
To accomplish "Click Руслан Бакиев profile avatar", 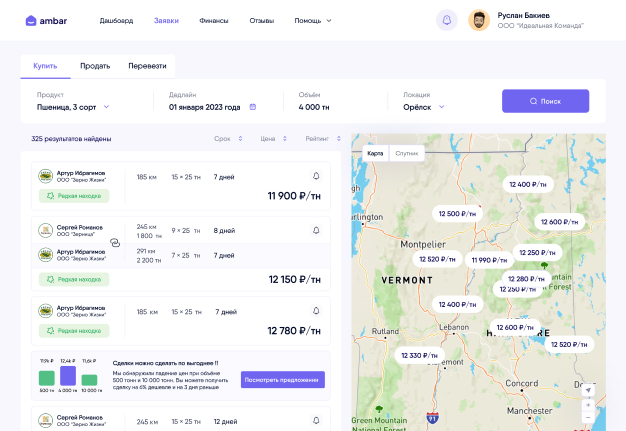I will (479, 20).
